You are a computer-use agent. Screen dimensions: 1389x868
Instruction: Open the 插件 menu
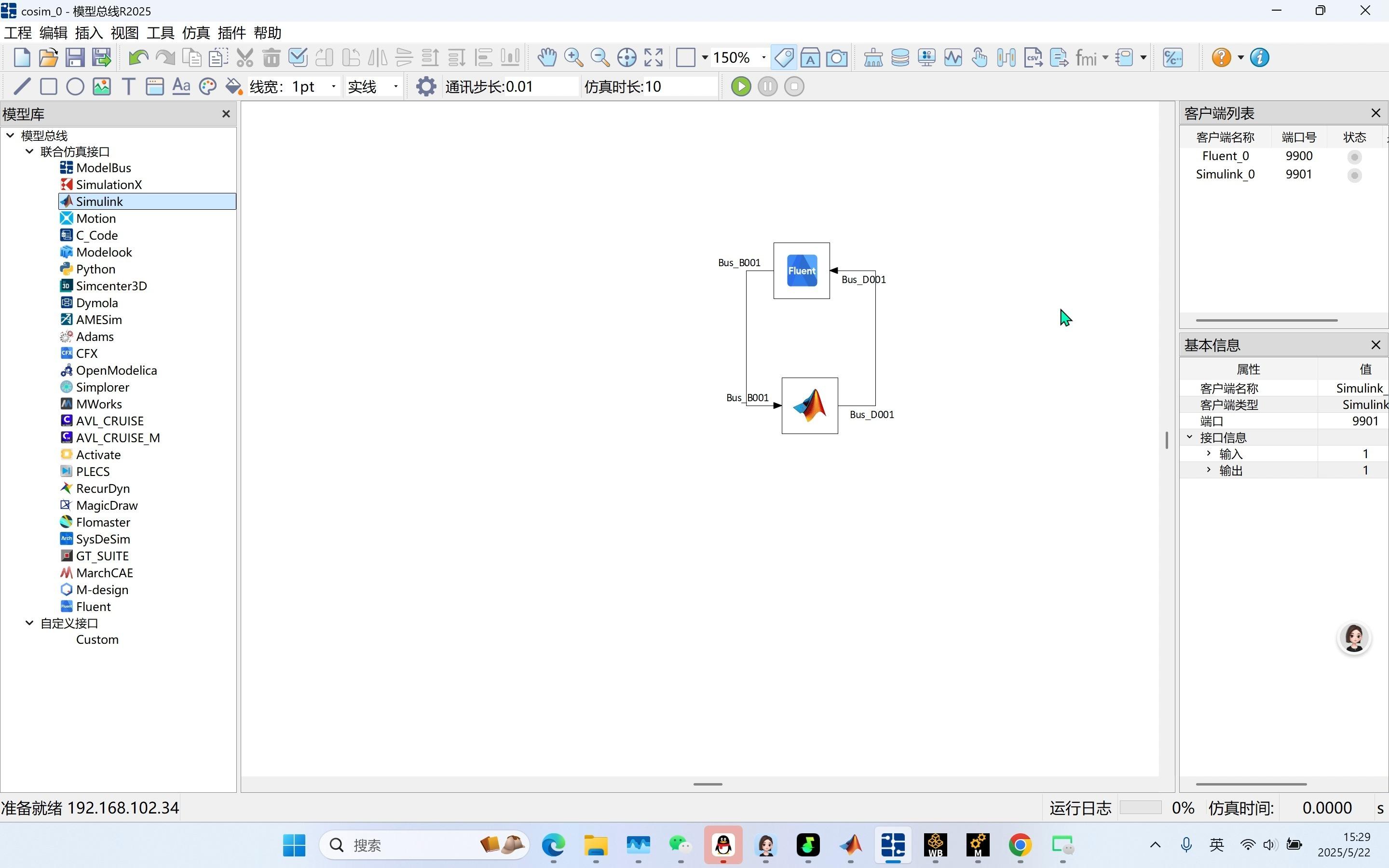[x=231, y=33]
